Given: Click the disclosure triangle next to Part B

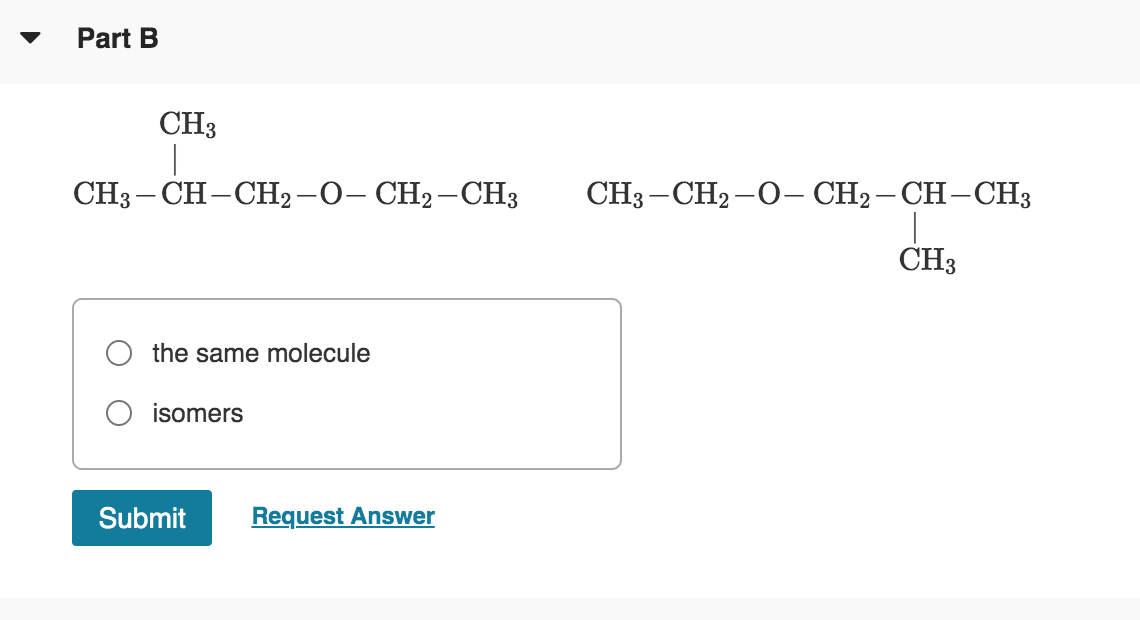Looking at the screenshot, I should coord(31,38).
